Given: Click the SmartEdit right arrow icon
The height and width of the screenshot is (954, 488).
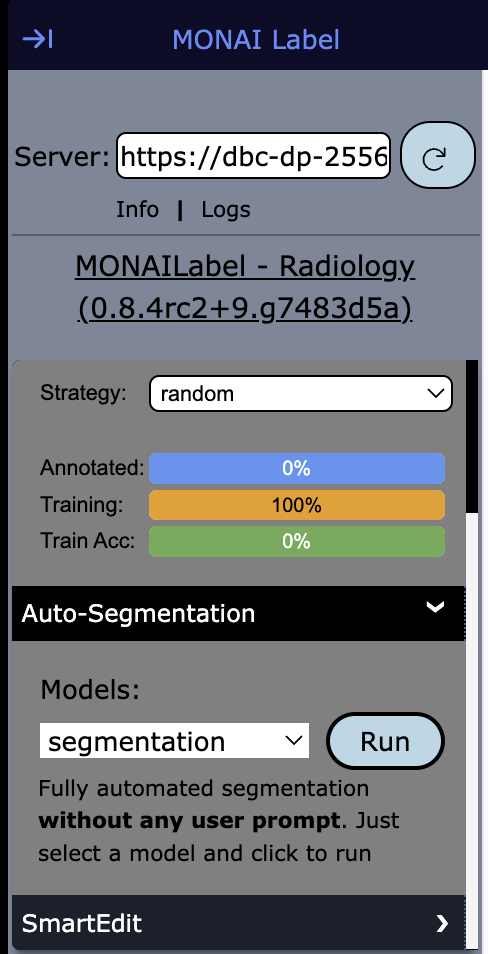Looking at the screenshot, I should pyautogui.click(x=442, y=924).
